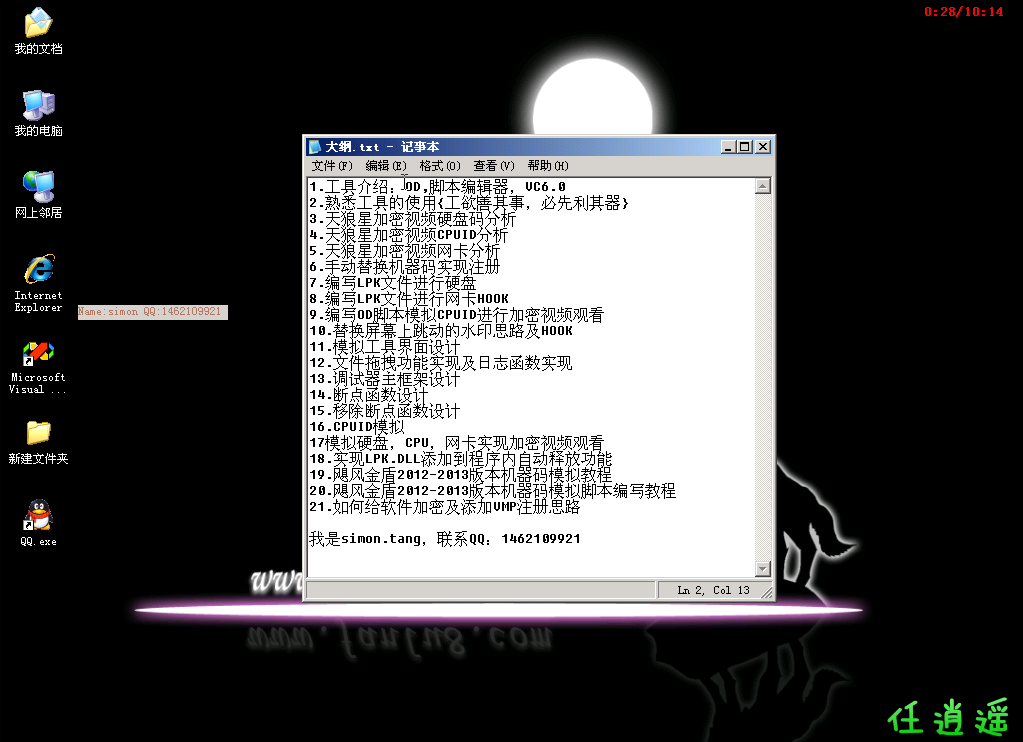Open the 帮助(H) menu
Viewport: 1023px width, 742px height.
(x=548, y=166)
